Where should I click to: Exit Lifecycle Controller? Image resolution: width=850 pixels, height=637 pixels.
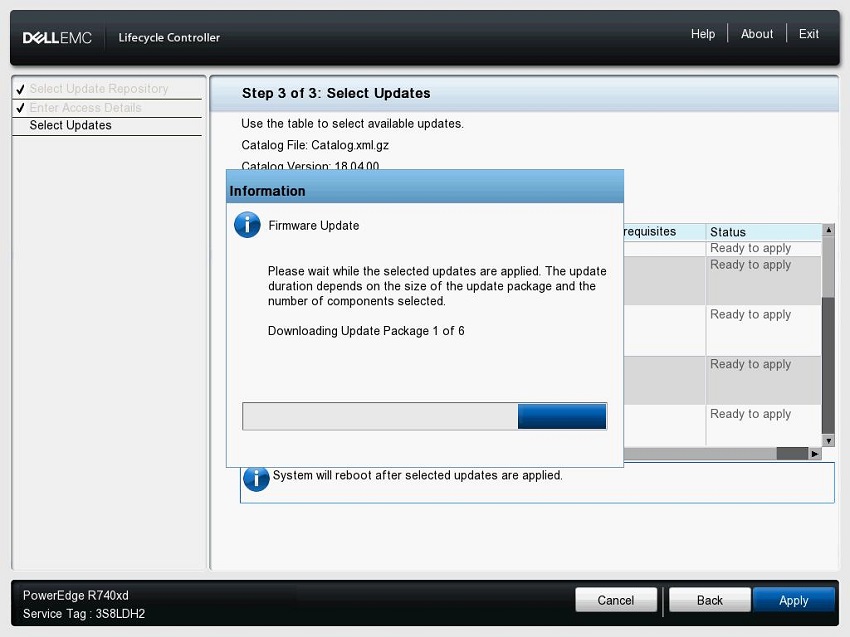point(809,34)
